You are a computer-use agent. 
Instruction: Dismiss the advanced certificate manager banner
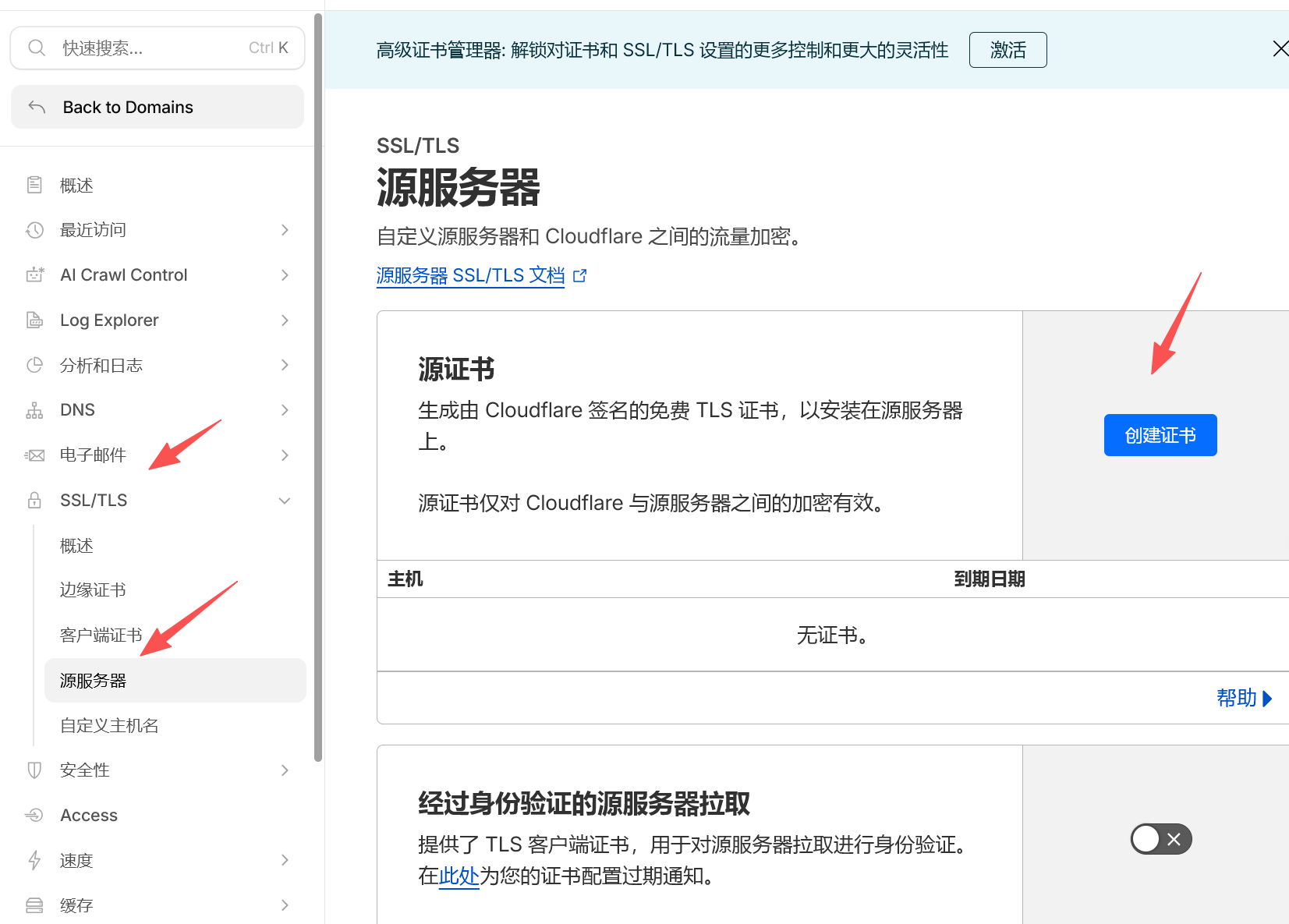click(1280, 49)
